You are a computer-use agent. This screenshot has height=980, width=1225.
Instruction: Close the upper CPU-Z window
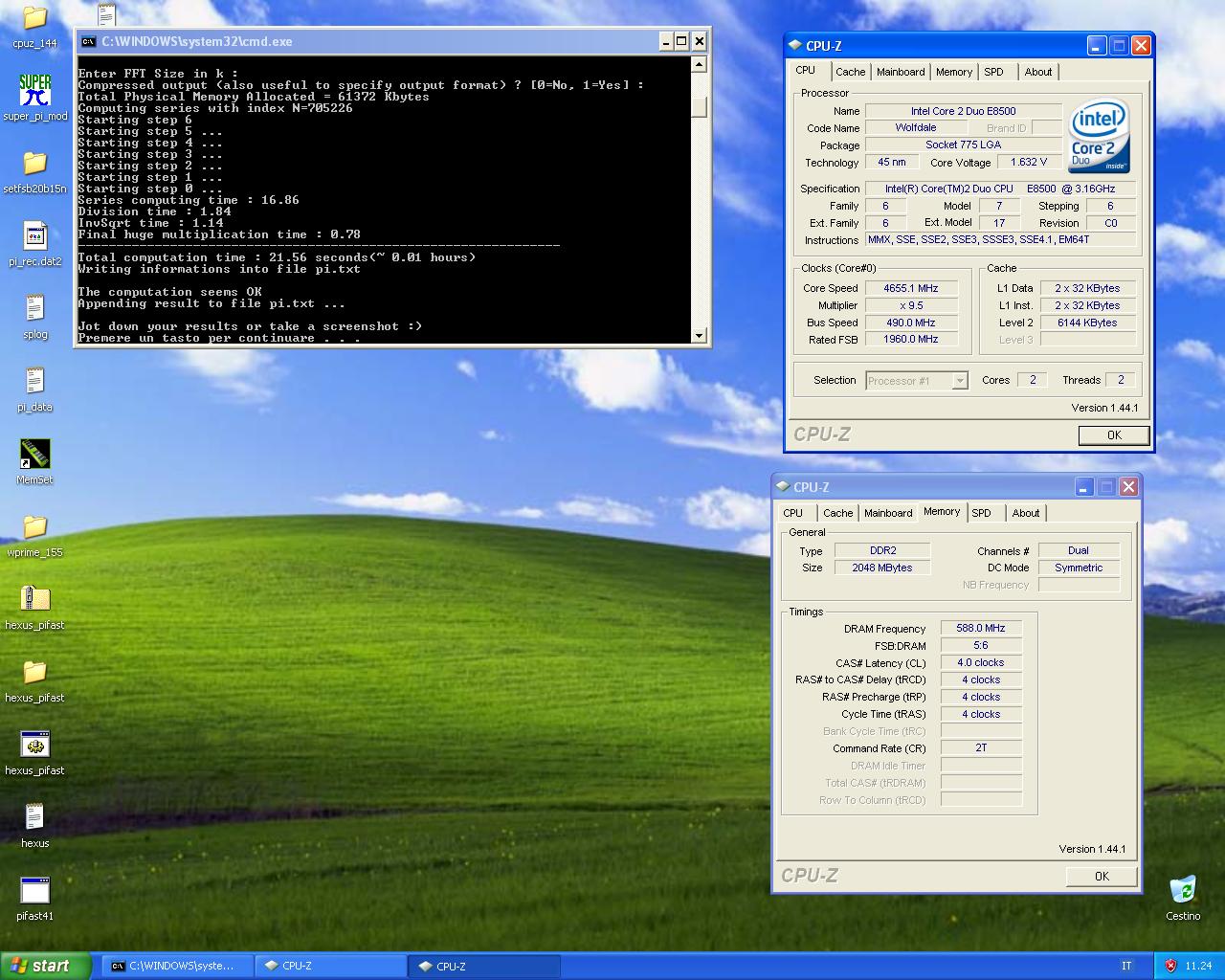[1141, 45]
